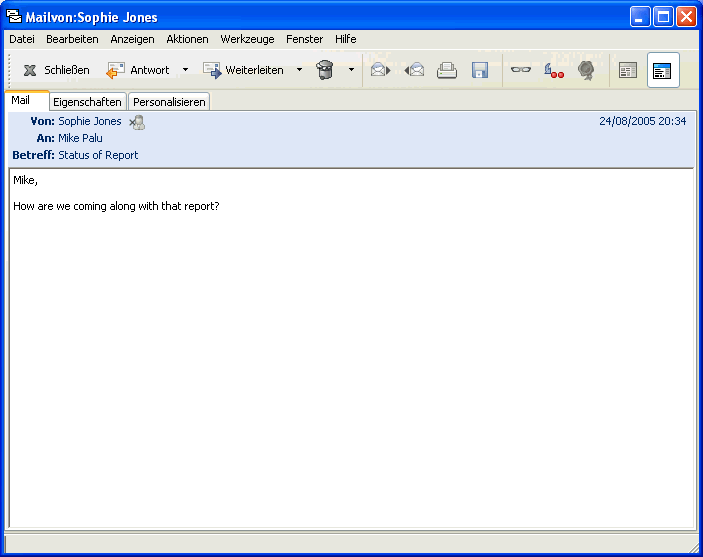Click sender name Sophie Jones
Image resolution: width=703 pixels, height=557 pixels.
click(x=90, y=121)
